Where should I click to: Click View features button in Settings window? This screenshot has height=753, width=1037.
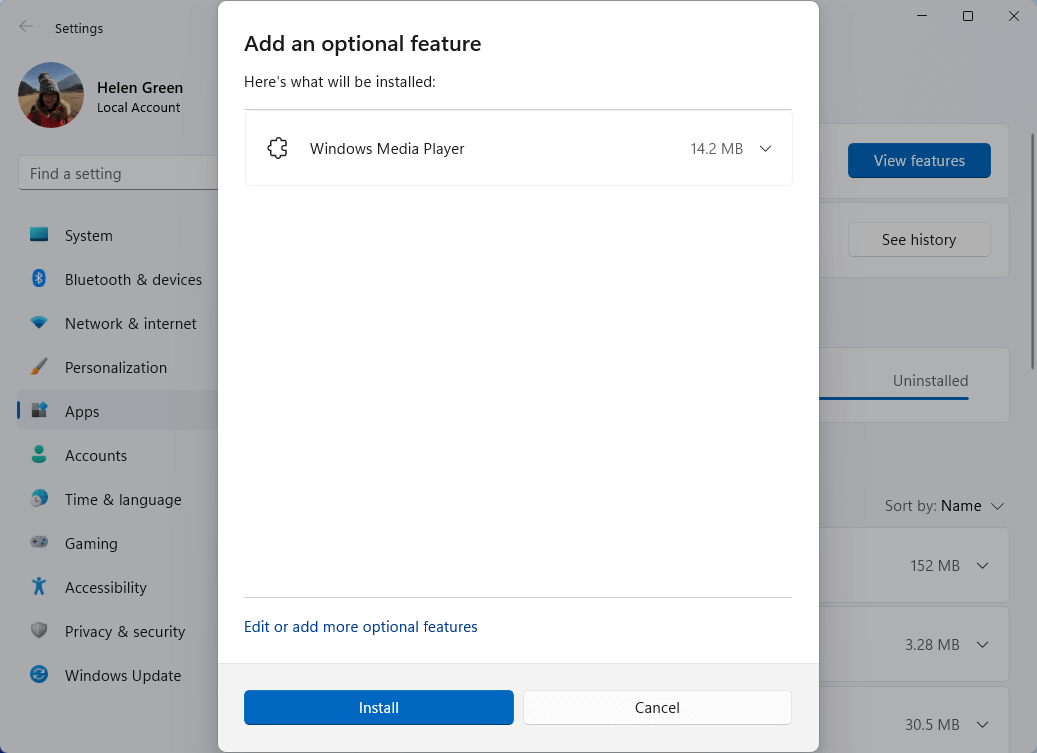pyautogui.click(x=919, y=161)
